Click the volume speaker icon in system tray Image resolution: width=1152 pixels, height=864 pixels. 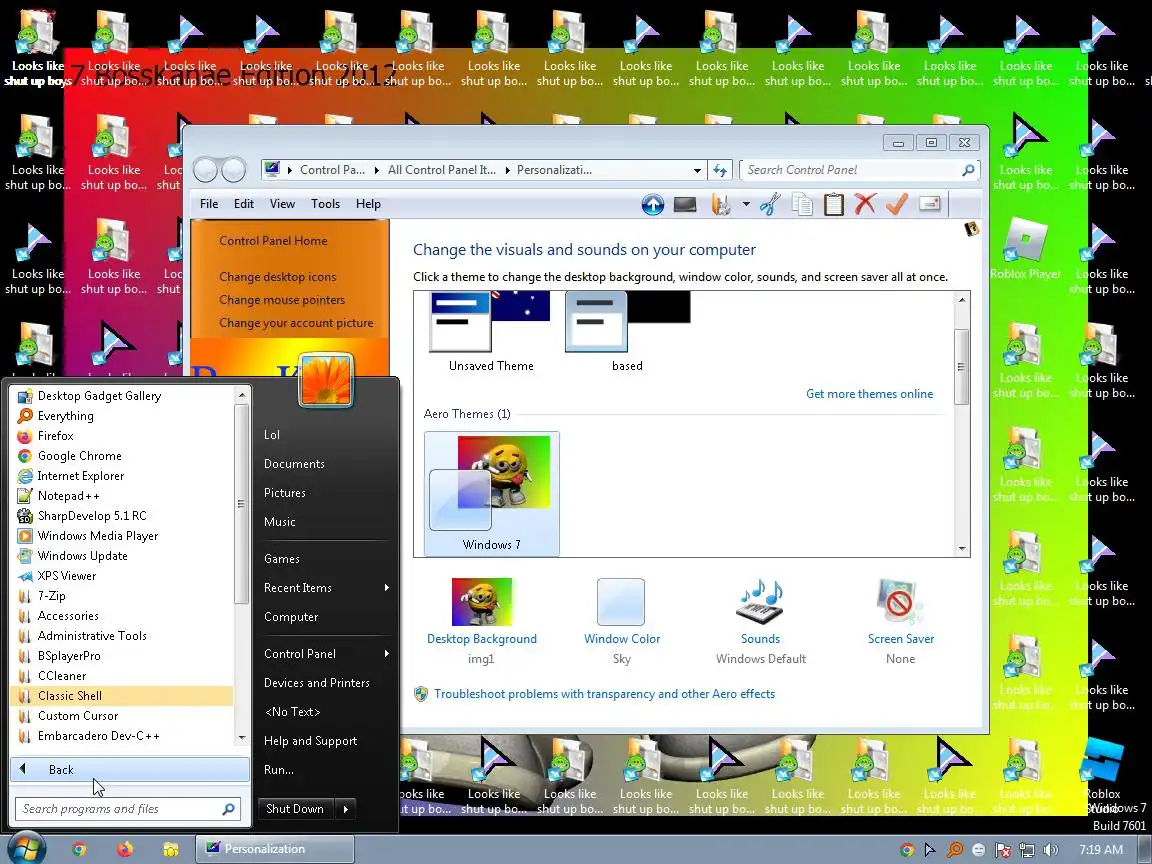click(x=1051, y=850)
